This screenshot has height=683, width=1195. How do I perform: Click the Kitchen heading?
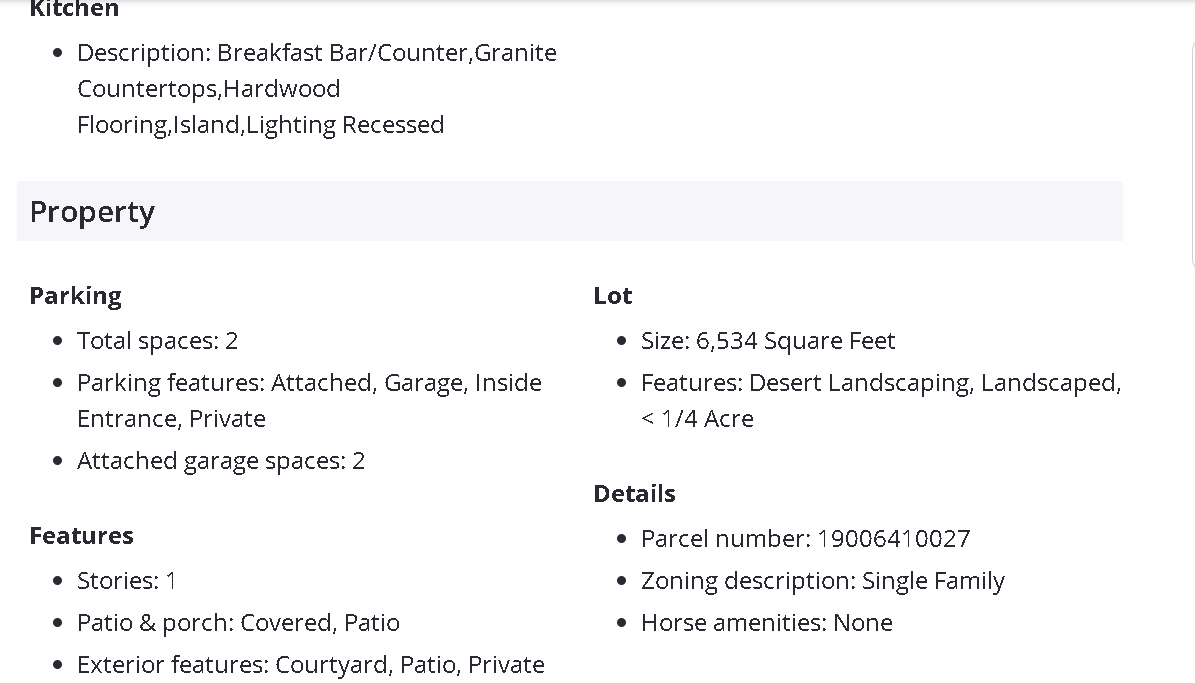point(74,9)
